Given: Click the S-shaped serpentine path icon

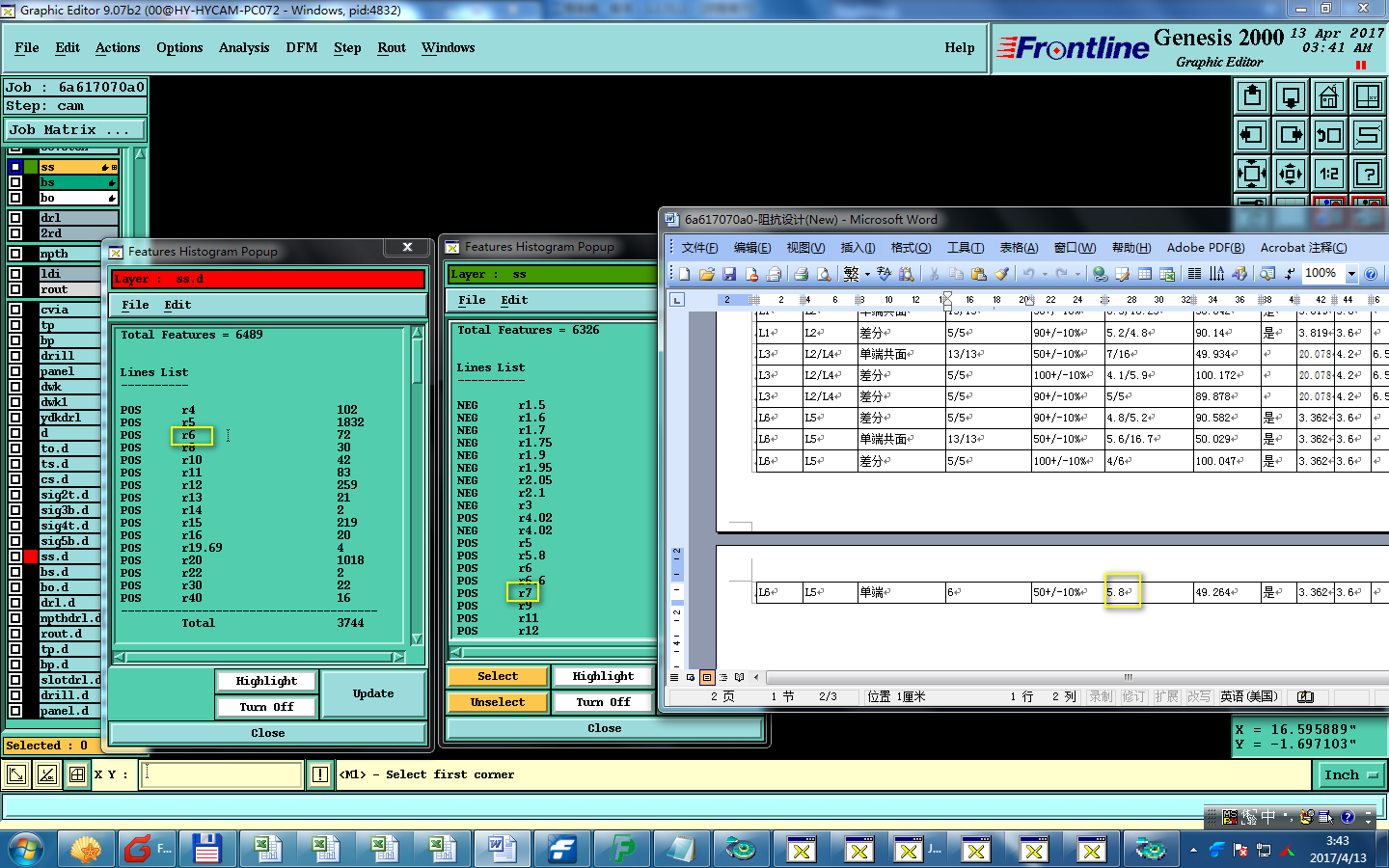Looking at the screenshot, I should [1368, 135].
